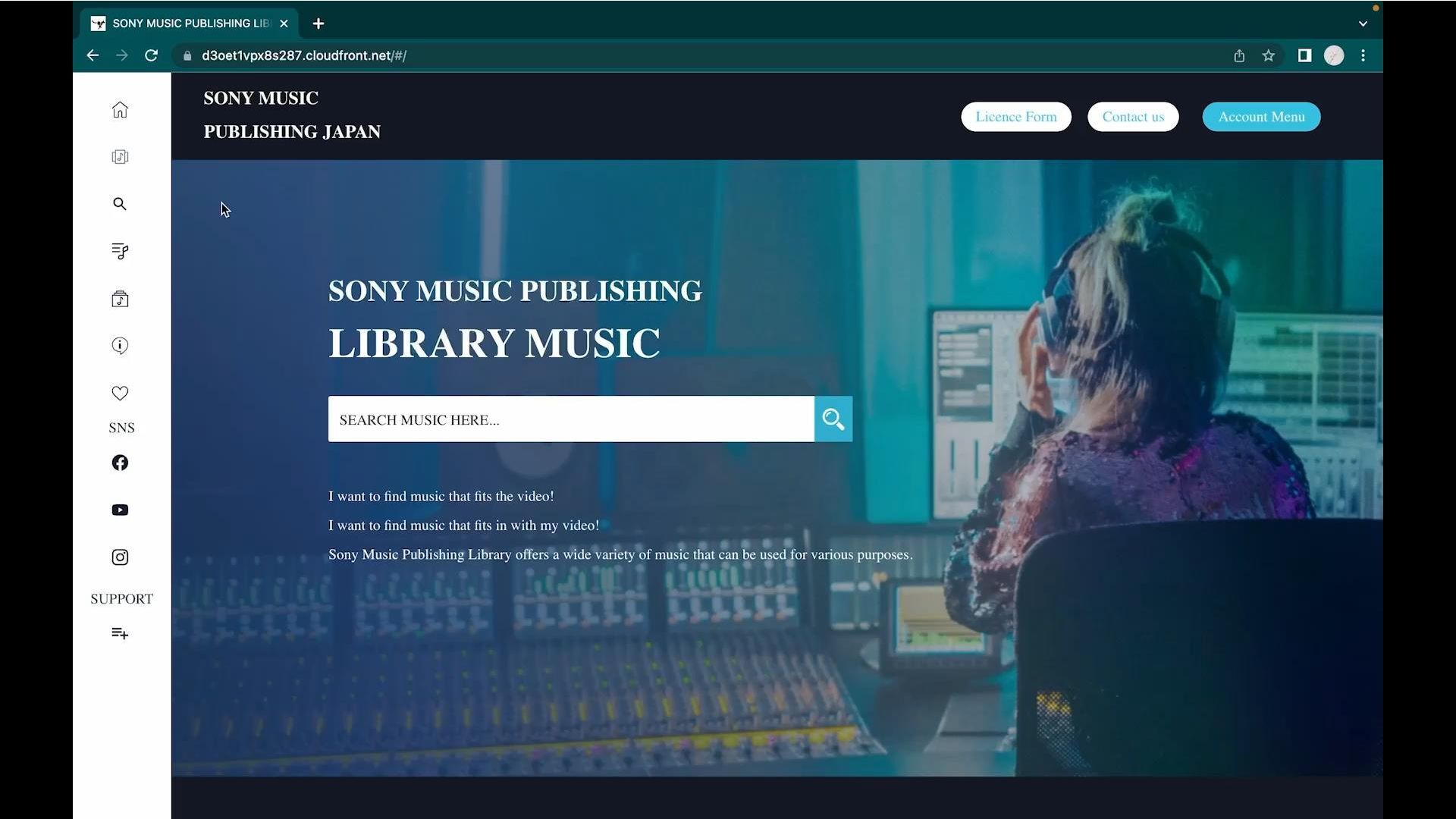Toggle the browser side panel icon
This screenshot has height=819, width=1456.
click(x=1304, y=55)
